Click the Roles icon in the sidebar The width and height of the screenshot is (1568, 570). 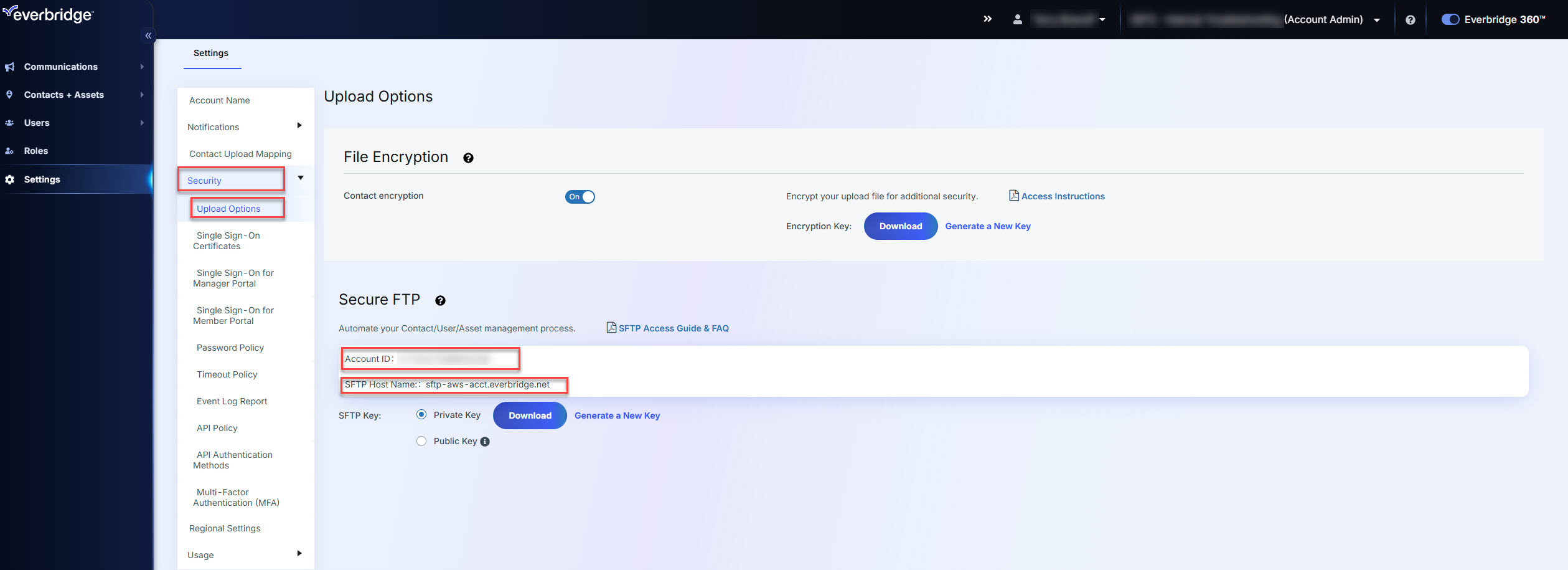tap(9, 150)
